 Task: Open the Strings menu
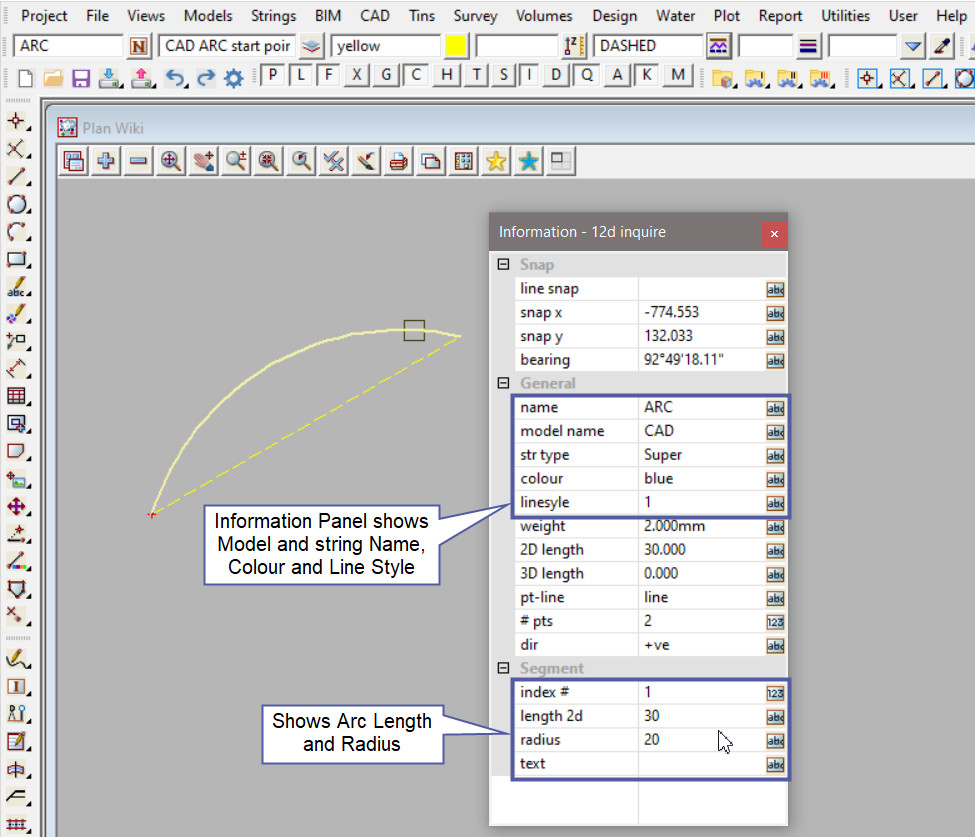(x=273, y=16)
